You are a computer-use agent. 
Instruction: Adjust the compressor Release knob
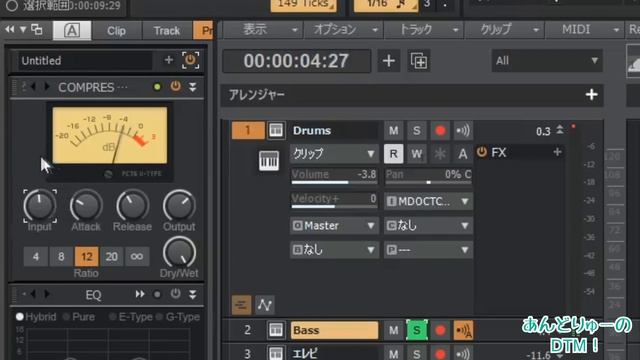coord(132,205)
